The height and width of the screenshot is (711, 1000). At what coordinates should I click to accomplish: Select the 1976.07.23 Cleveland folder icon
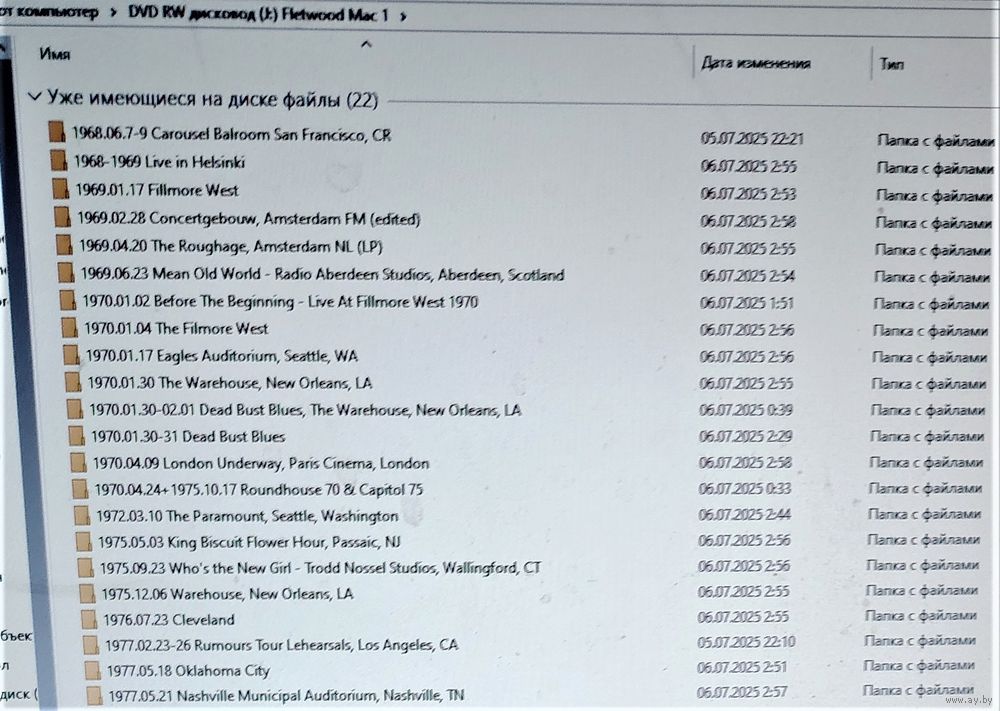click(x=89, y=619)
